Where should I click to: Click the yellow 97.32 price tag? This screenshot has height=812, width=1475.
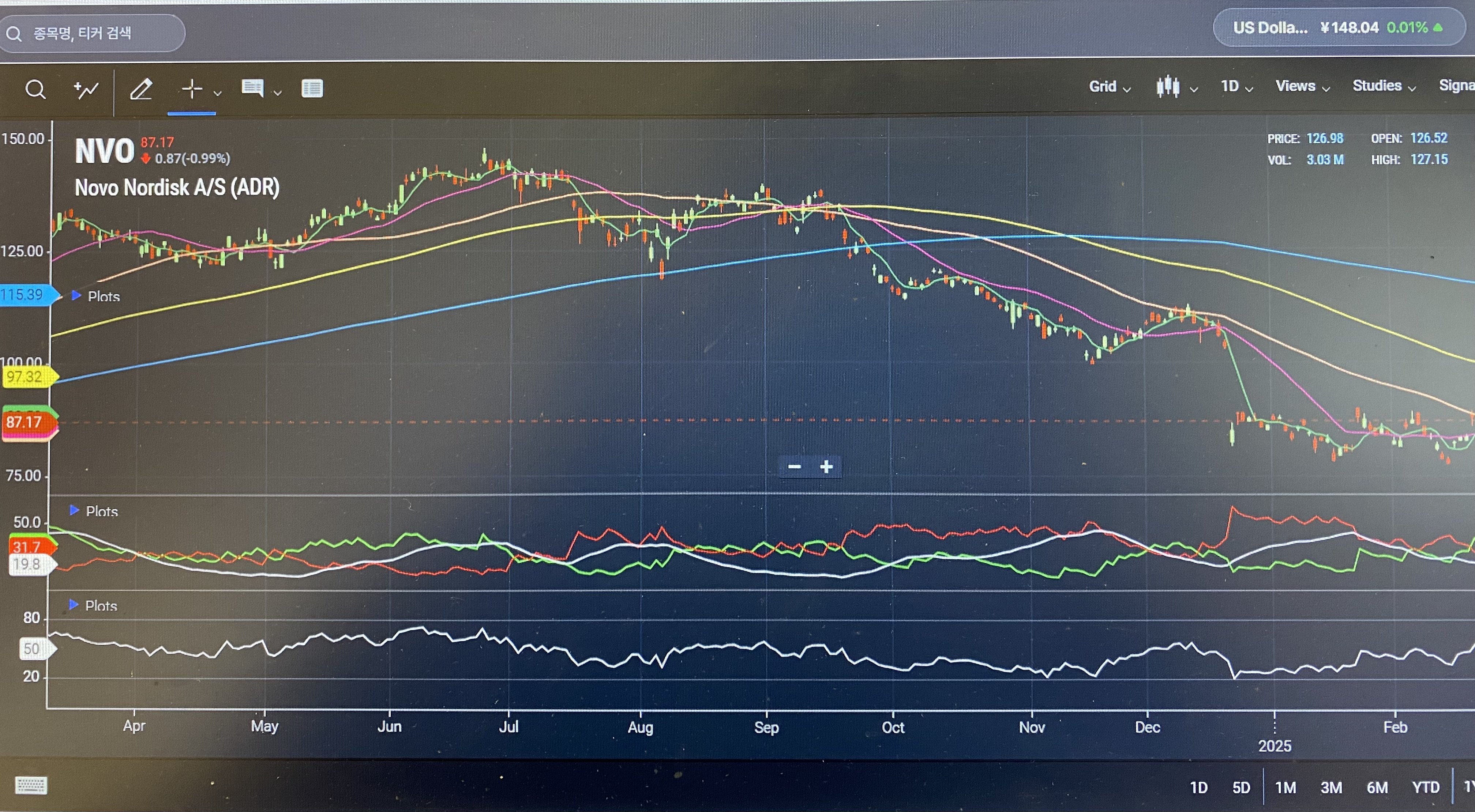pyautogui.click(x=29, y=377)
